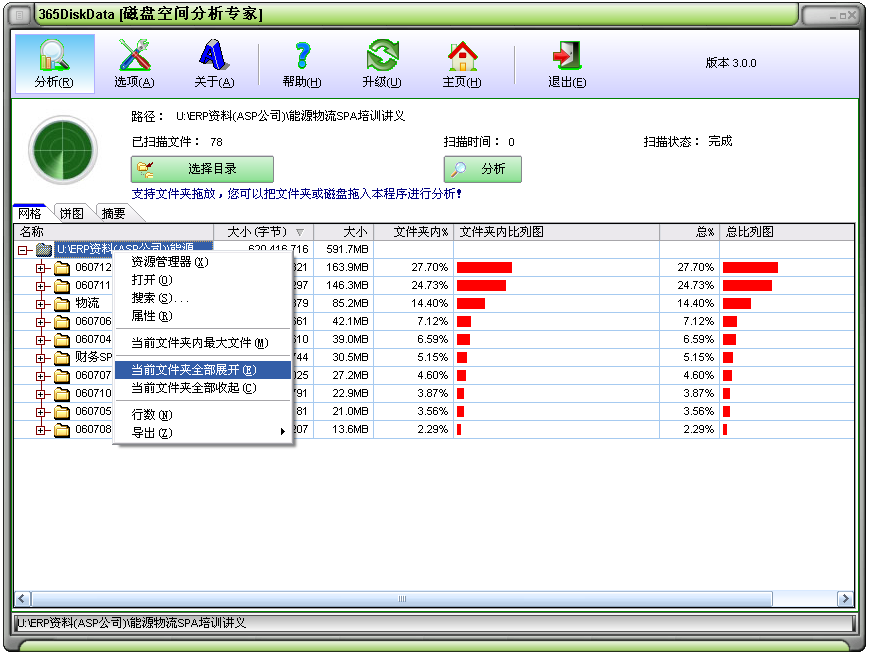This screenshot has width=874, height=656.
Task: Expand the 060712 folder node
Action: tap(40, 268)
